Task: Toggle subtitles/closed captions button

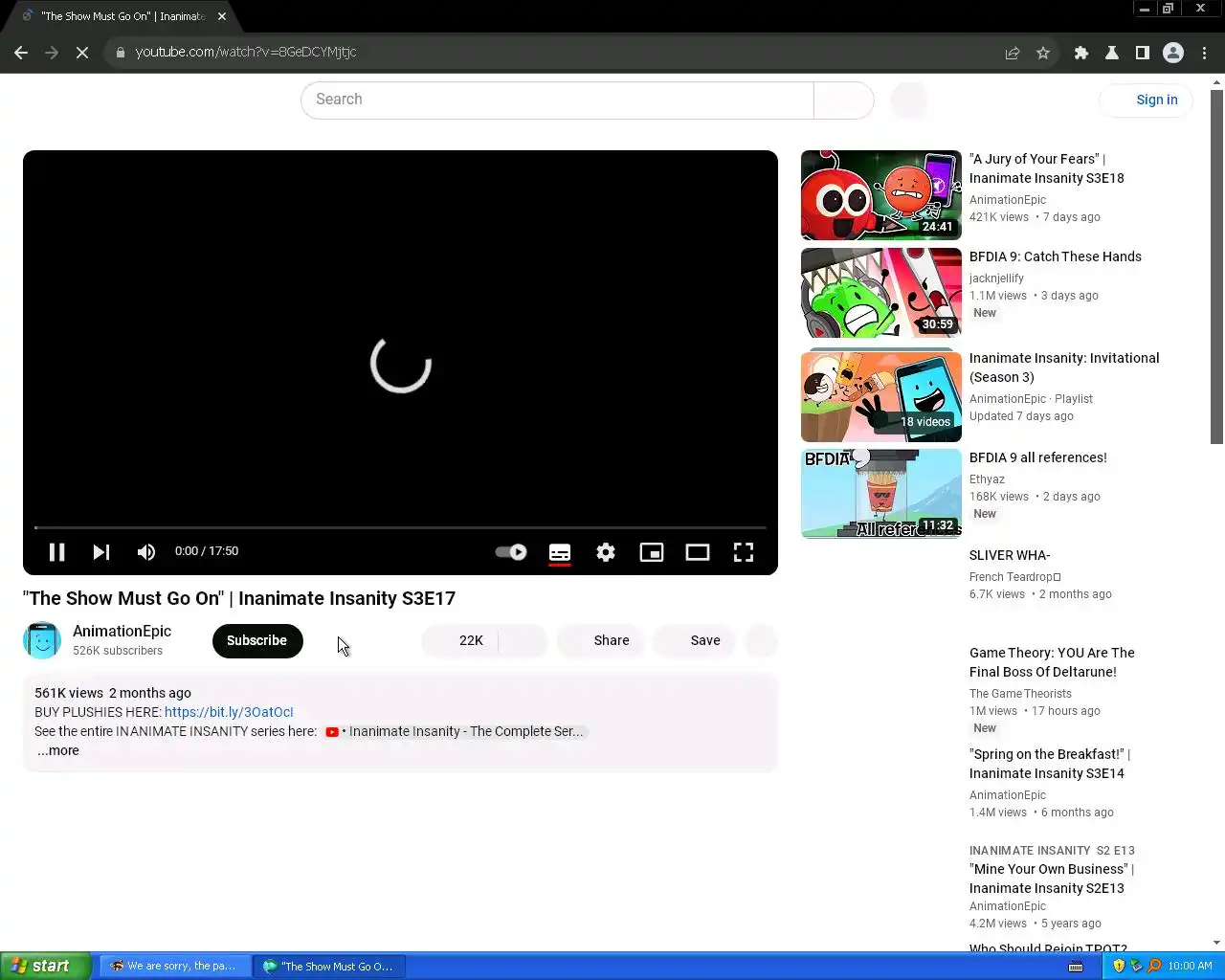Action: pos(560,552)
